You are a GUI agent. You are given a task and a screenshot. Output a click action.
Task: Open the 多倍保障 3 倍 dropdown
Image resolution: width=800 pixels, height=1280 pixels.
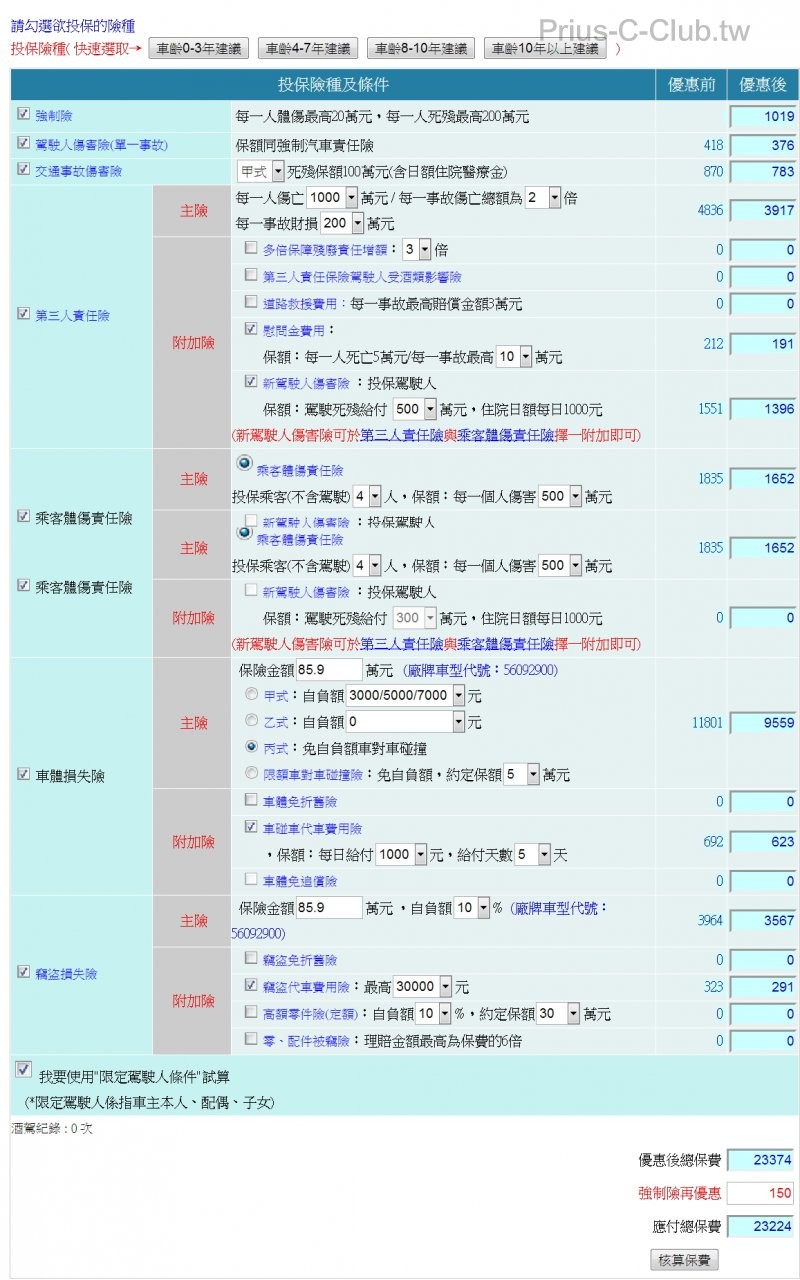tap(416, 249)
